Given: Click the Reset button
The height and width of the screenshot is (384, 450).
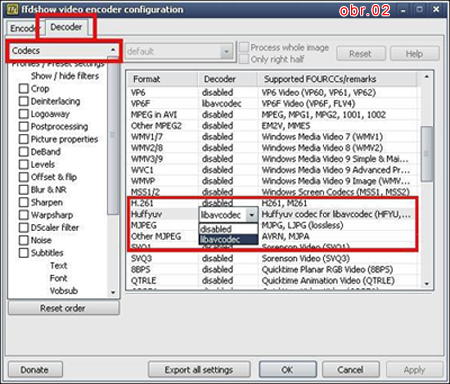Looking at the screenshot, I should point(361,54).
